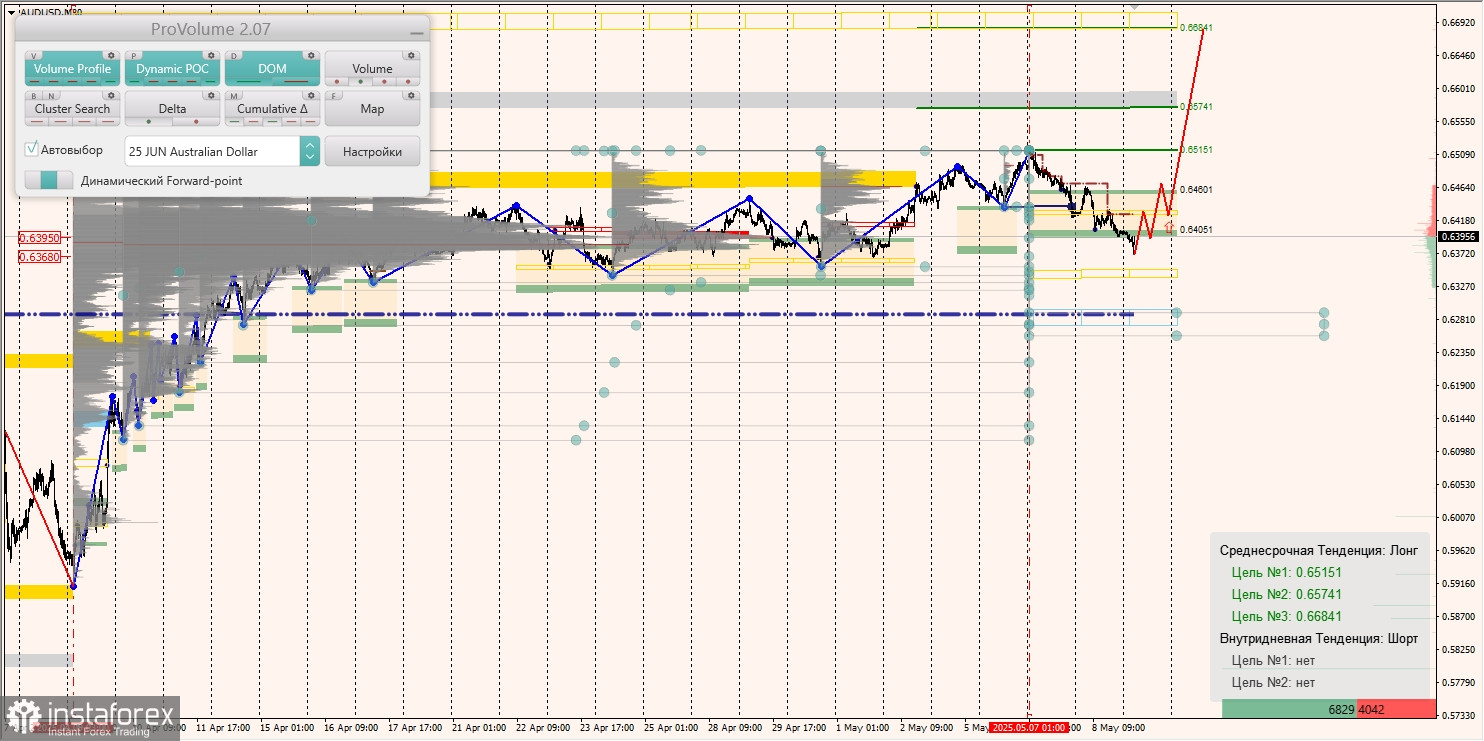Open Volume gear settings

(x=411, y=55)
